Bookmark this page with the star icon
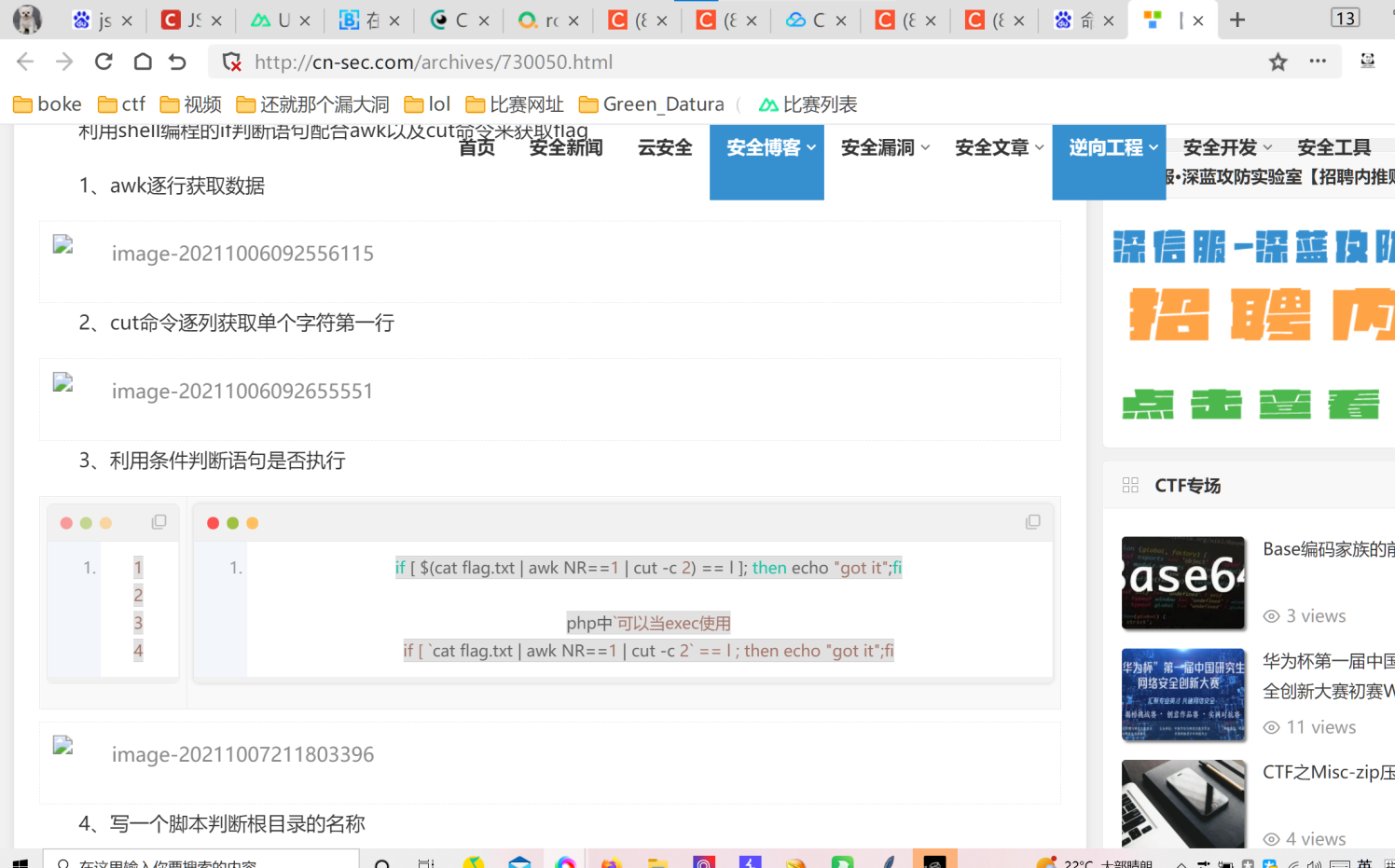 [1278, 62]
